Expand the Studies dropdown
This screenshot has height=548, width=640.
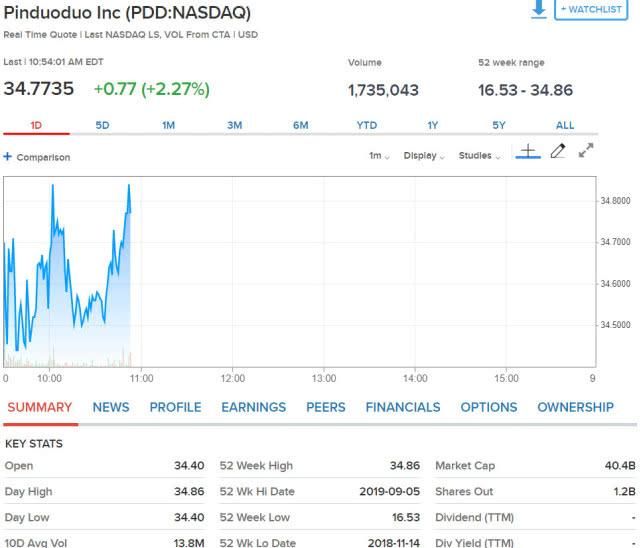click(479, 156)
